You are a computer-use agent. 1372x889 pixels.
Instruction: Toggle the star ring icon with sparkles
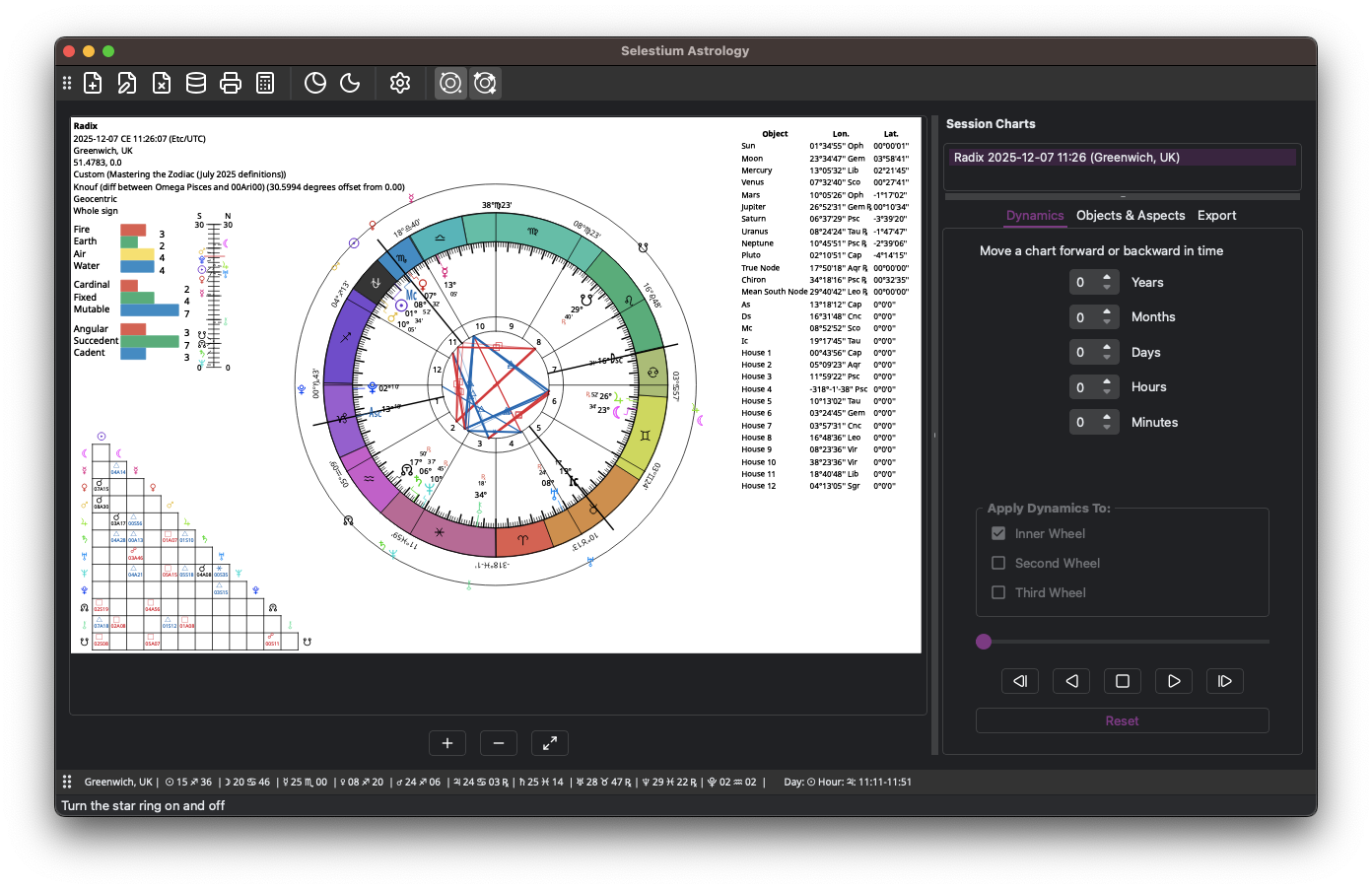coord(485,84)
